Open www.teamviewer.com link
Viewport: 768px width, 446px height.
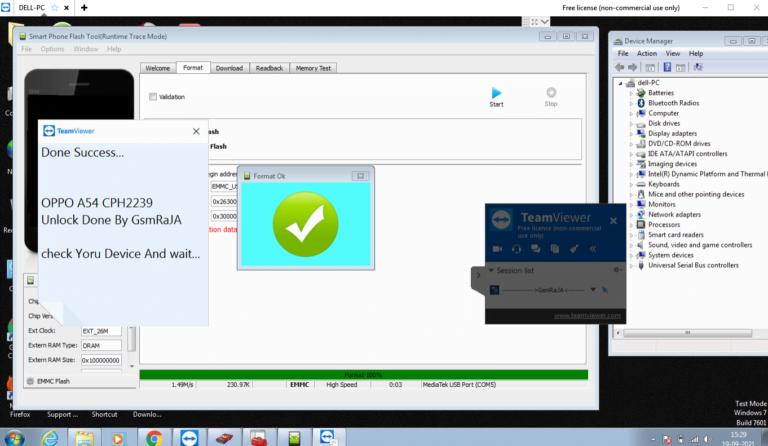(x=587, y=315)
